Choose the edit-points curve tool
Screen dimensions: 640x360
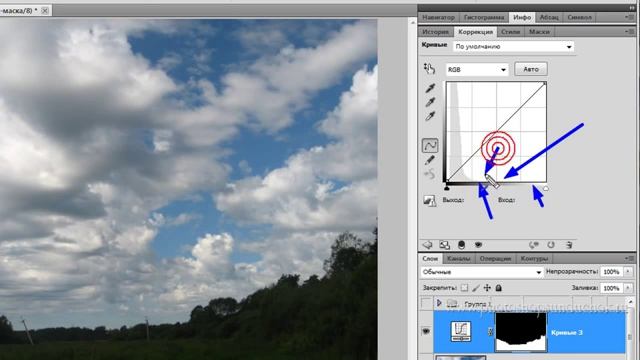point(430,145)
